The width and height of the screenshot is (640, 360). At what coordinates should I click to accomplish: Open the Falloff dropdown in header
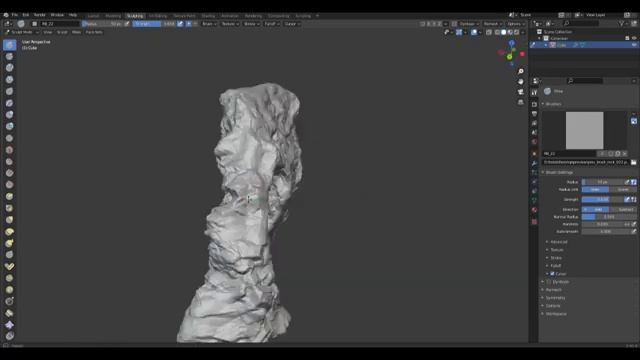tap(271, 24)
